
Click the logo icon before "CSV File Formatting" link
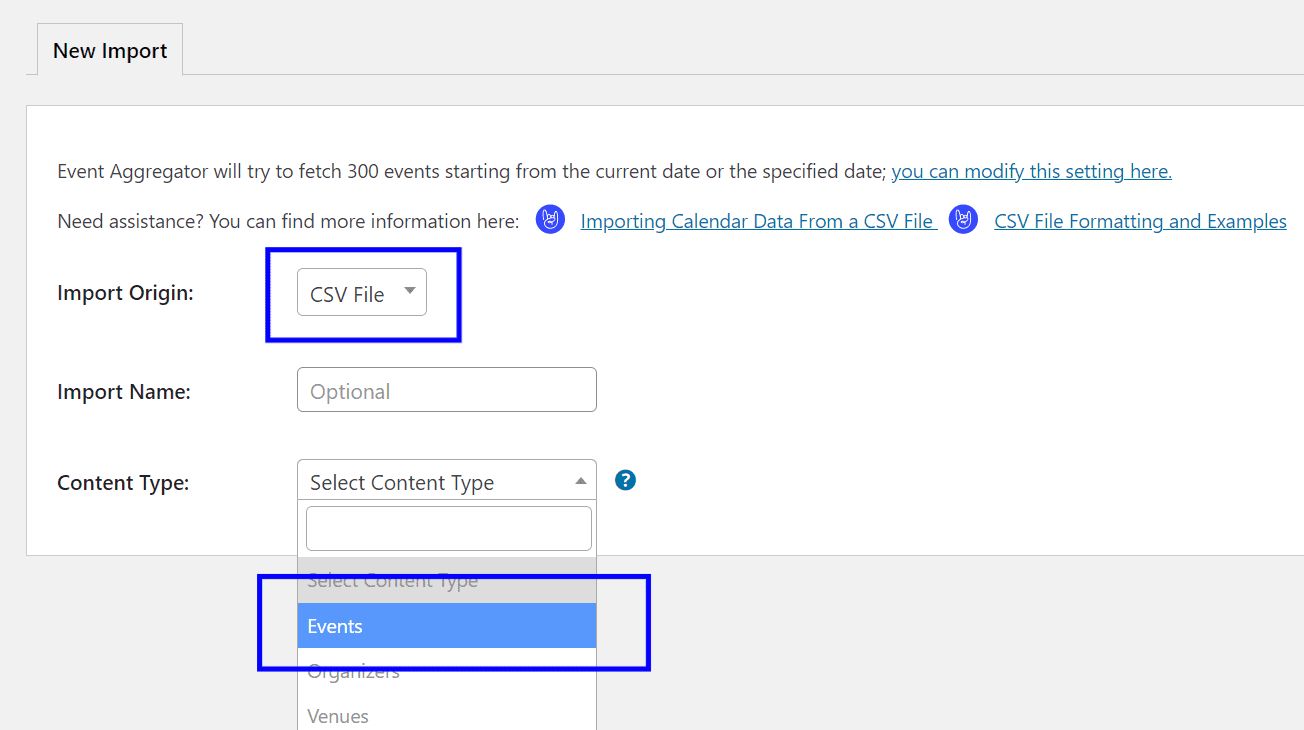[x=962, y=219]
